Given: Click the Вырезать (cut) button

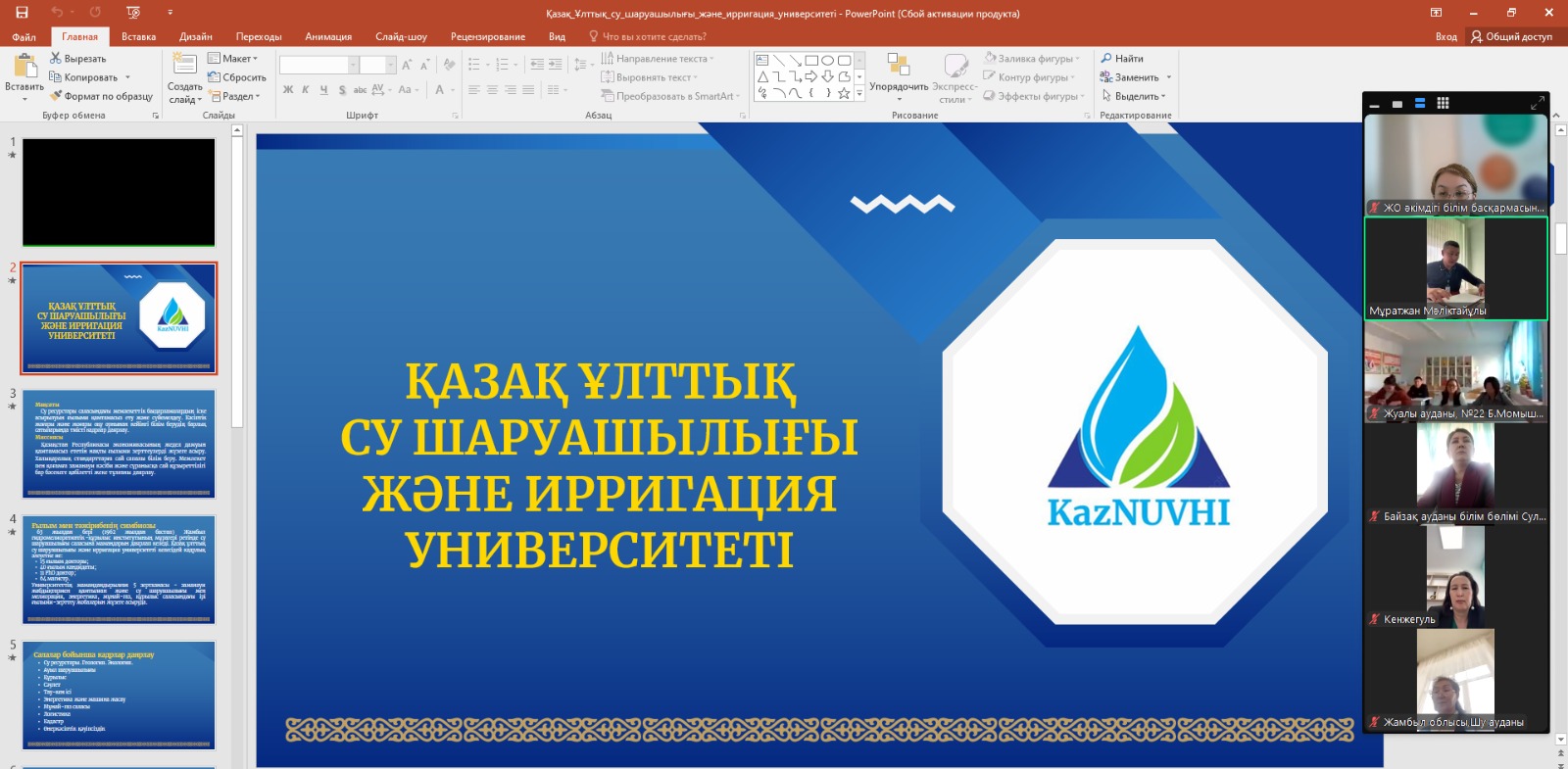Looking at the screenshot, I should (77, 59).
